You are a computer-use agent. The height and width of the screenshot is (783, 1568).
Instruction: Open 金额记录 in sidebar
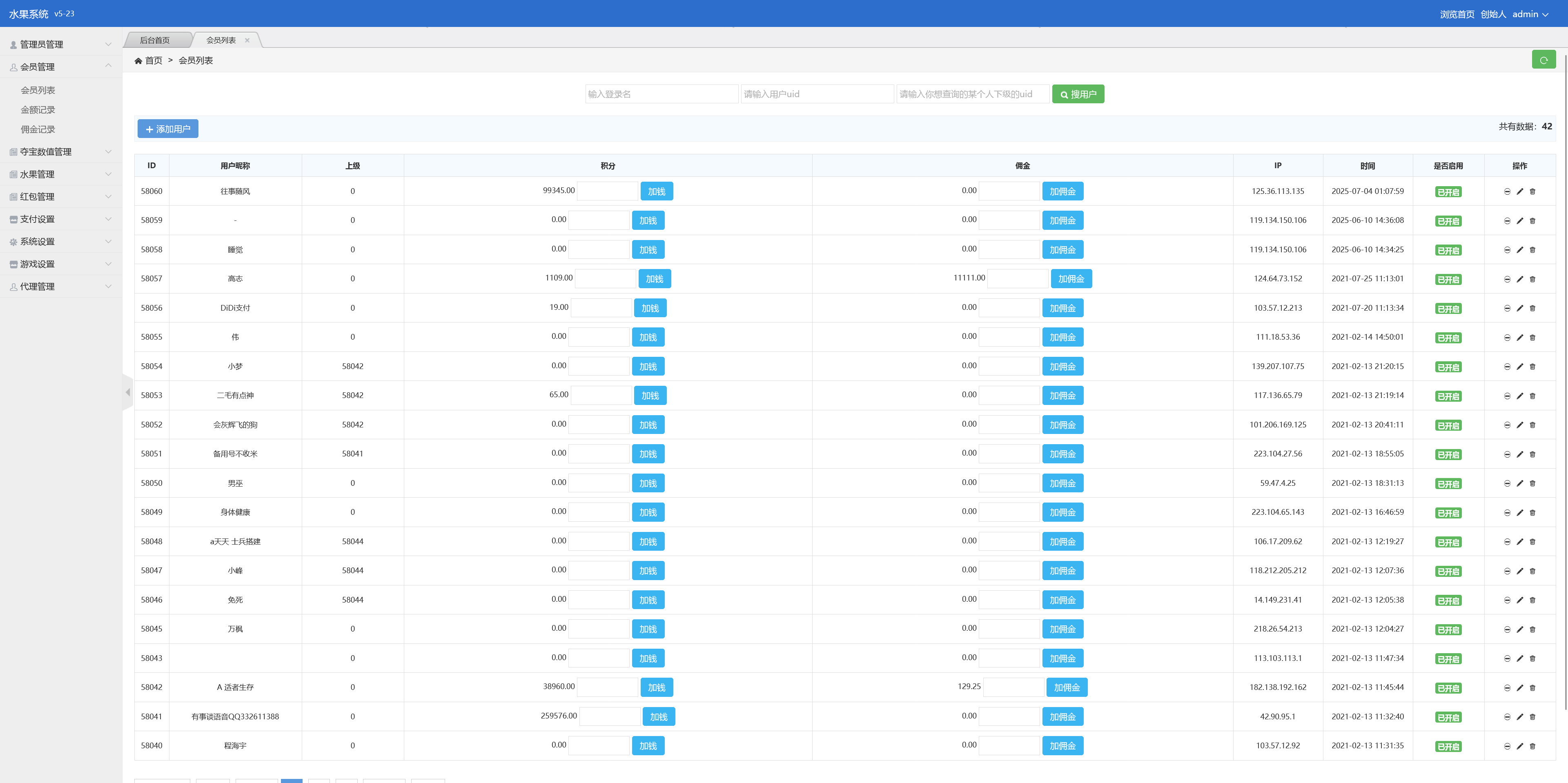[38, 109]
